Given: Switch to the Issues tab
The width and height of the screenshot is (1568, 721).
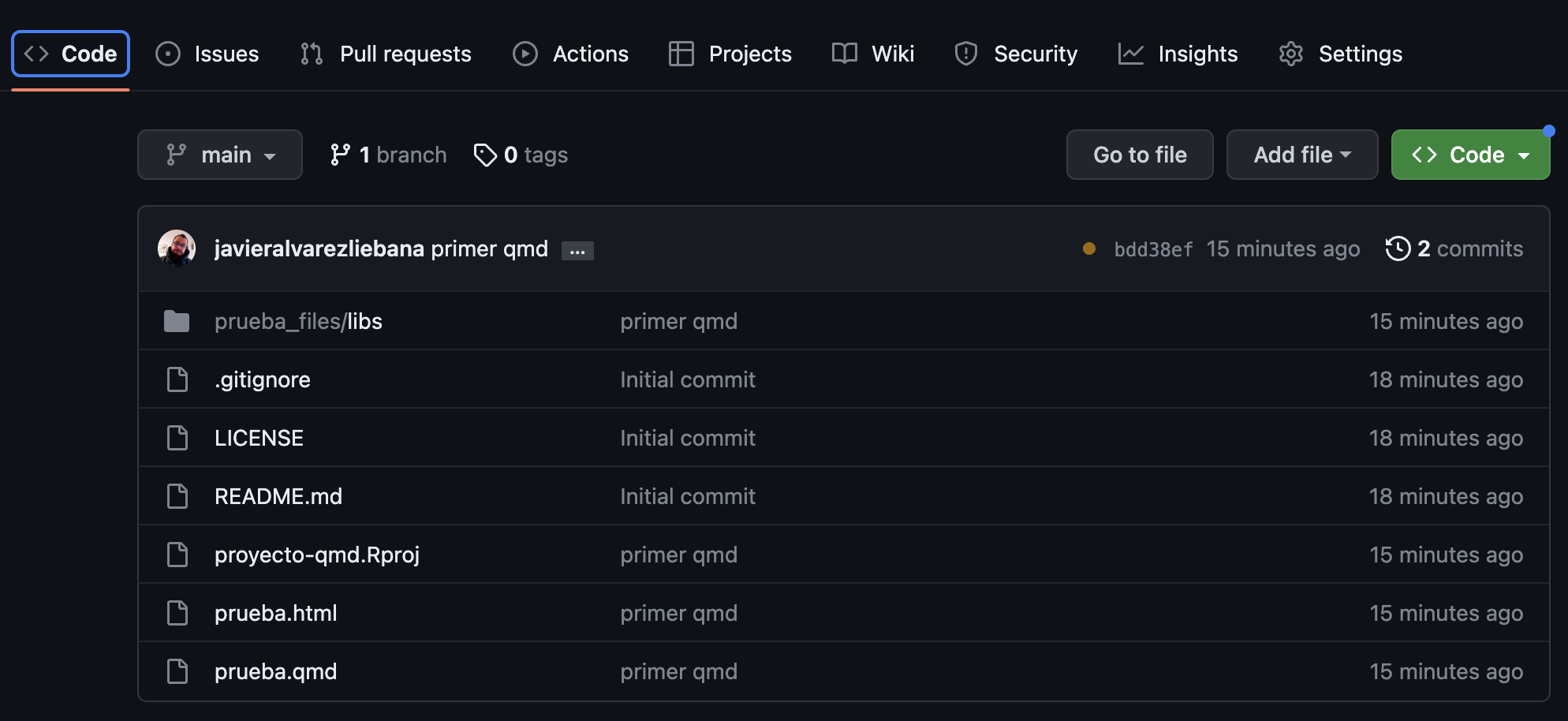Looking at the screenshot, I should click(x=208, y=54).
